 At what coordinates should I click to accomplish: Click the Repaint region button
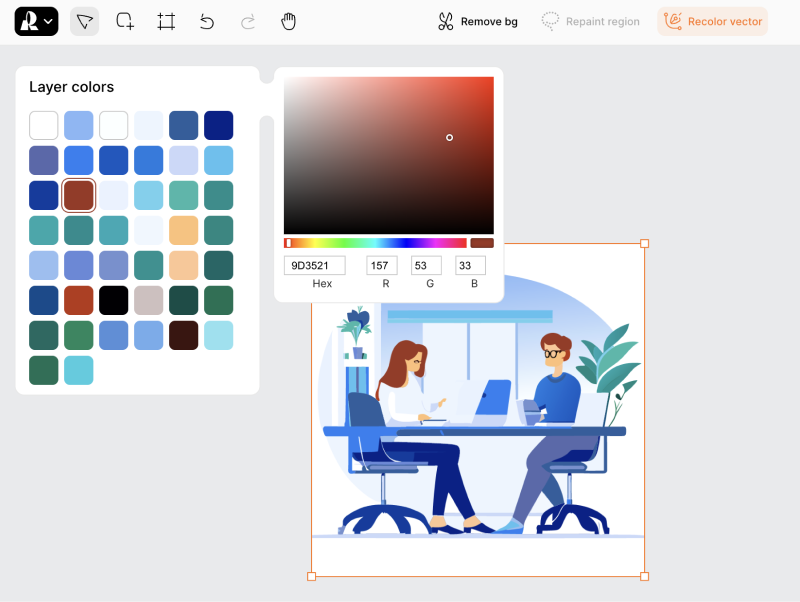pyautogui.click(x=591, y=21)
